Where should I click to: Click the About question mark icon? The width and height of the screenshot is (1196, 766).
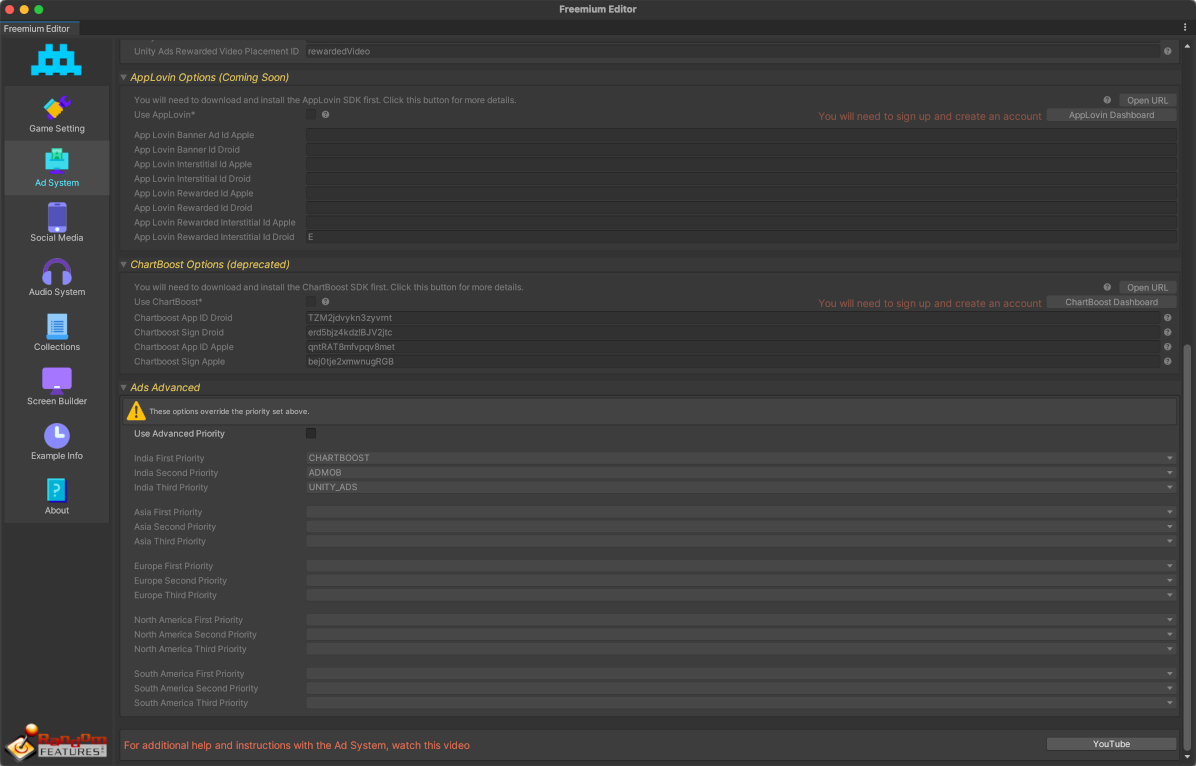pos(57,490)
